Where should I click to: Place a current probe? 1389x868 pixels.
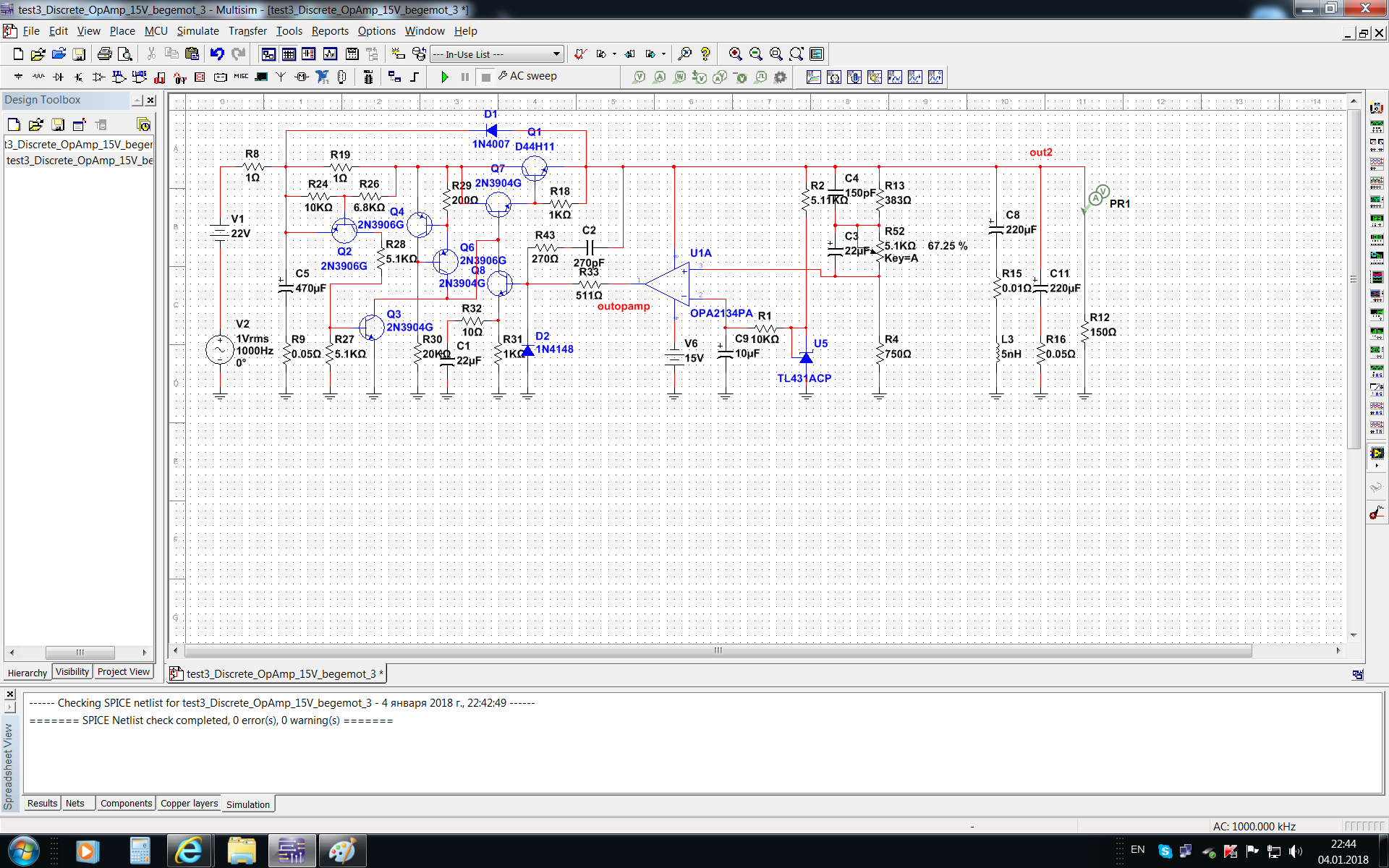(659, 77)
